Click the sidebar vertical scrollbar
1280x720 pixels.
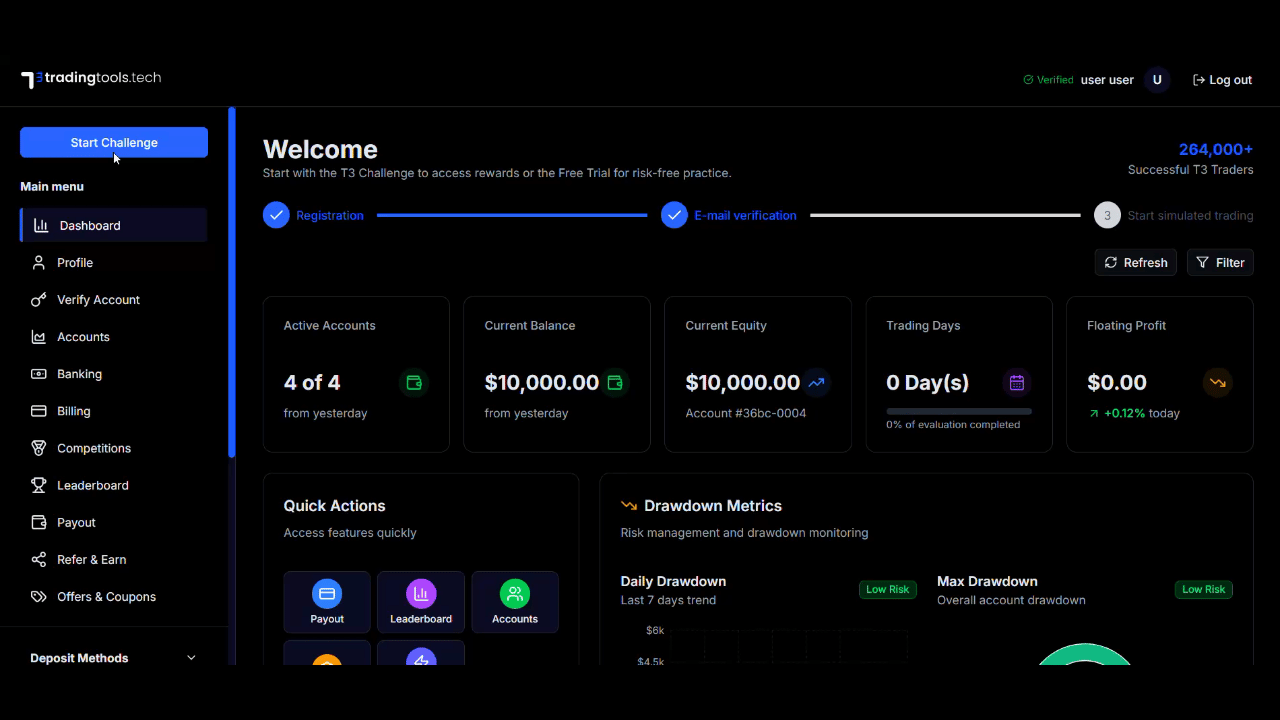232,280
